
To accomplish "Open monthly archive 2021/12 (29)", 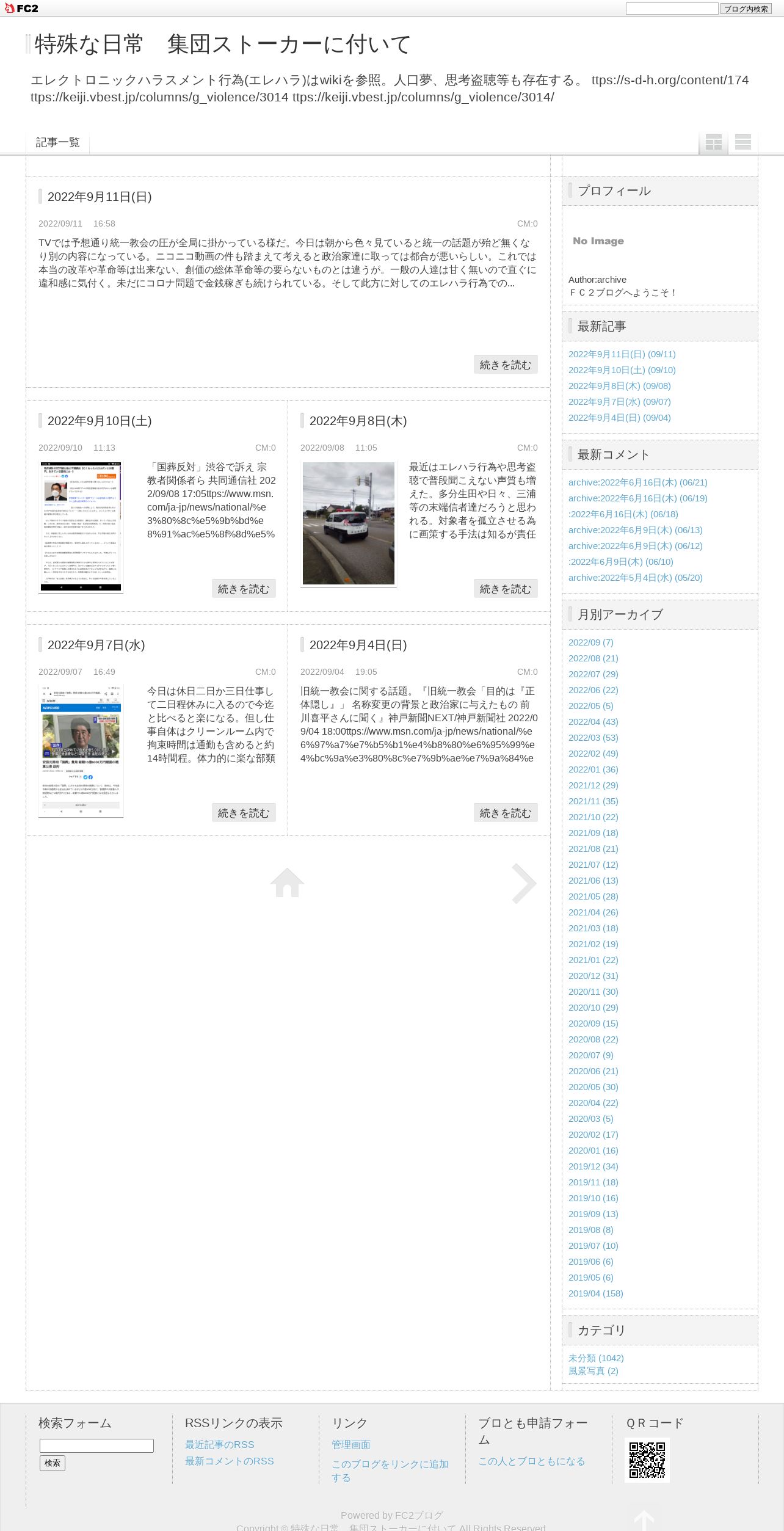I will point(593,785).
